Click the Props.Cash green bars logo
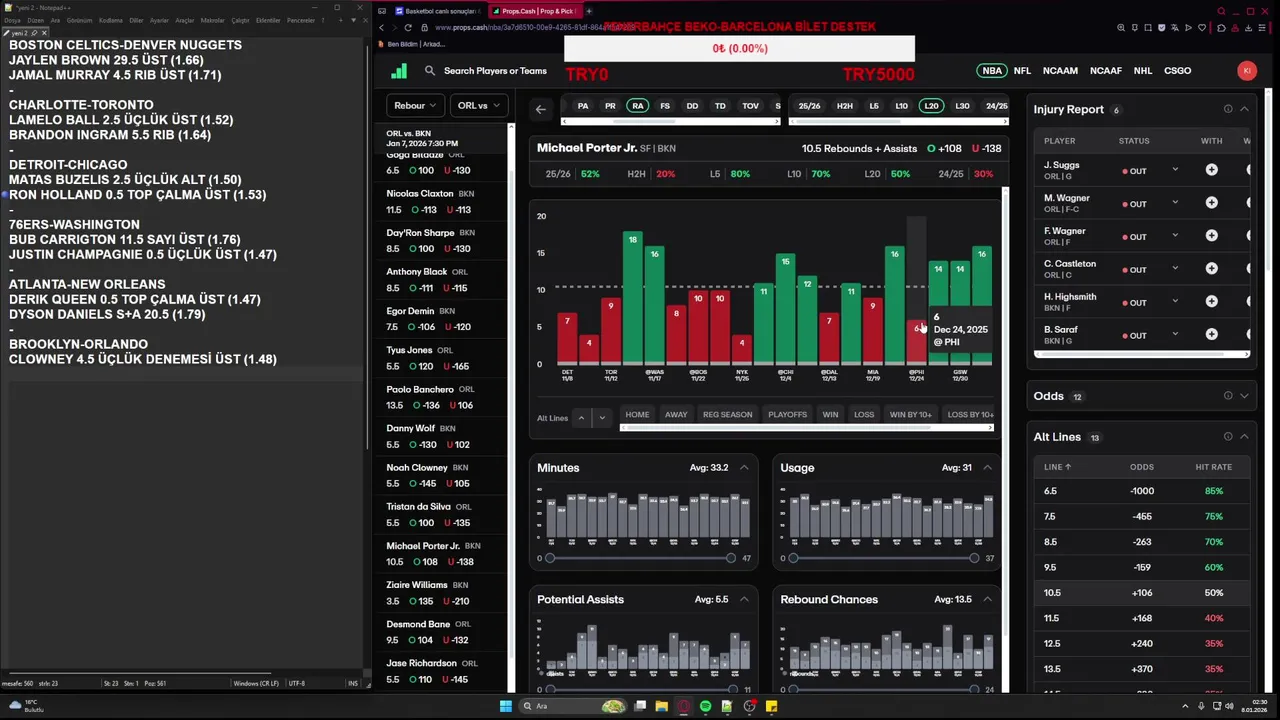 399,71
